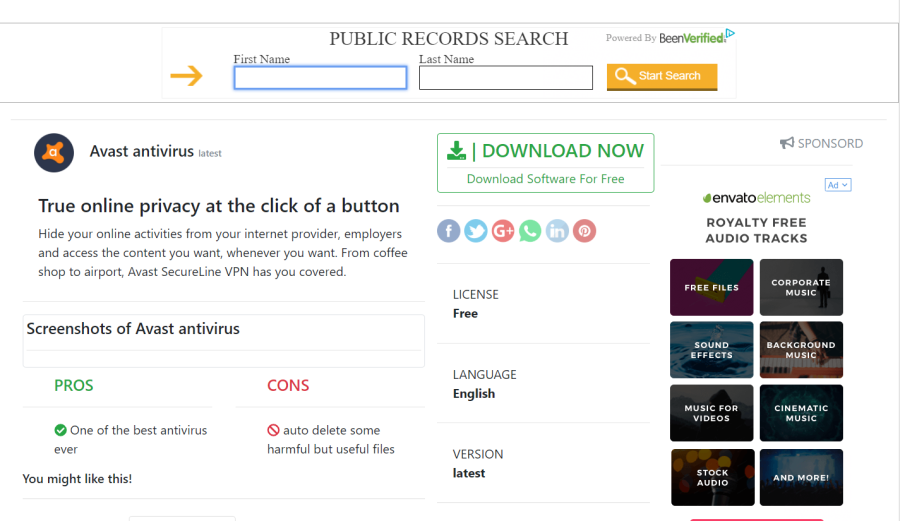Viewport: 900px width, 521px height.
Task: Click the CONS heading
Action: pos(288,386)
